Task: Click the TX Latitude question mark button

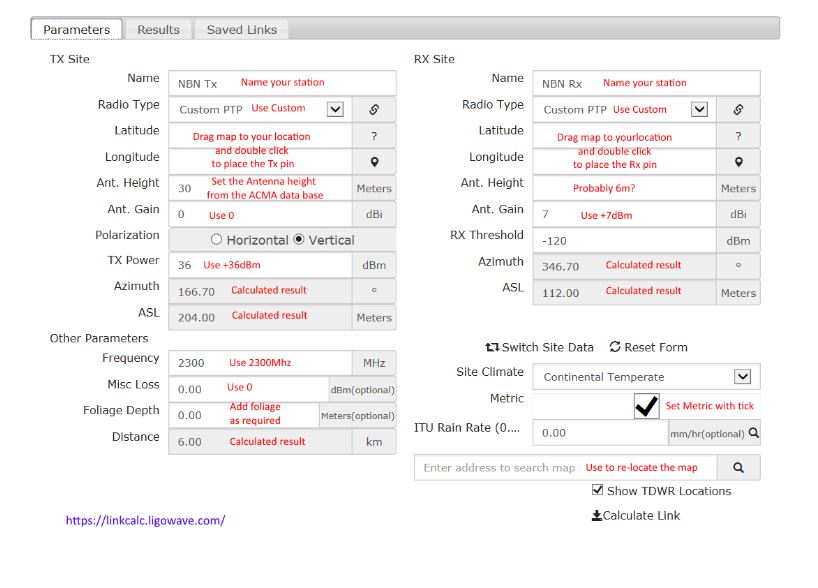Action: click(374, 136)
